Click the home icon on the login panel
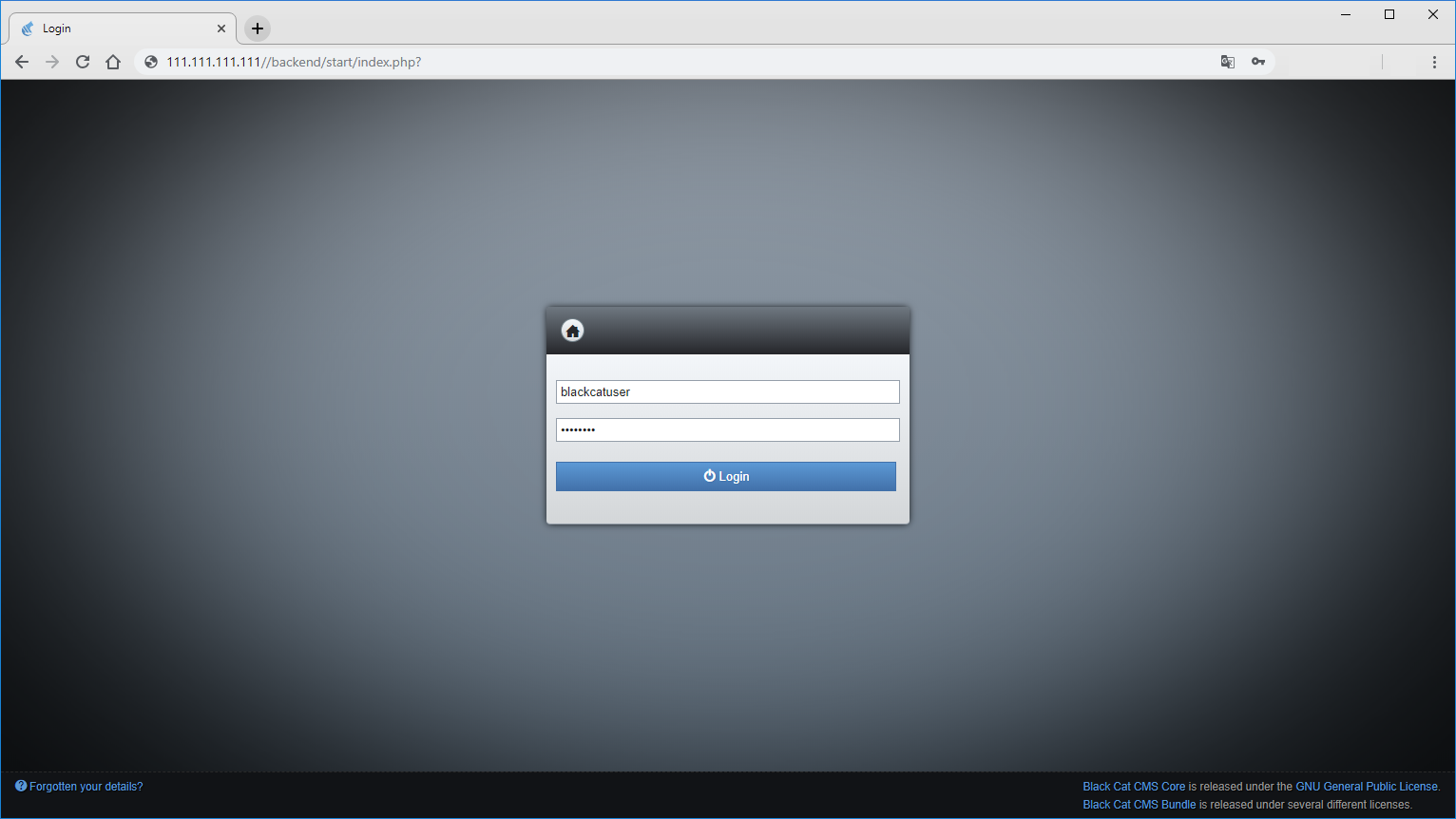Image resolution: width=1456 pixels, height=819 pixels. (572, 330)
